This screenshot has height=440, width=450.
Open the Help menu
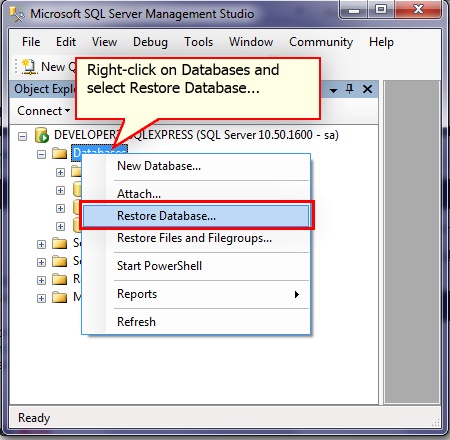(381, 42)
